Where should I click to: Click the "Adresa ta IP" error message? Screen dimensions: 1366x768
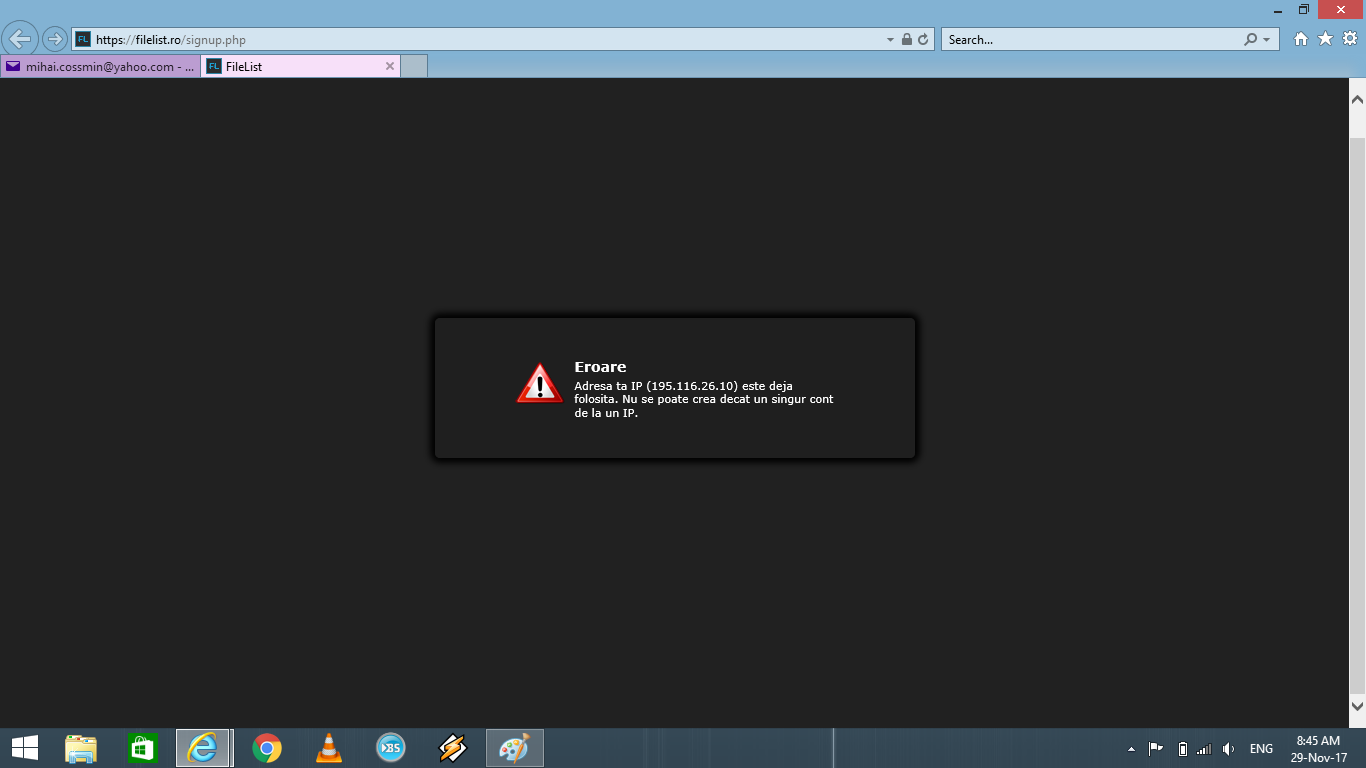tap(704, 400)
